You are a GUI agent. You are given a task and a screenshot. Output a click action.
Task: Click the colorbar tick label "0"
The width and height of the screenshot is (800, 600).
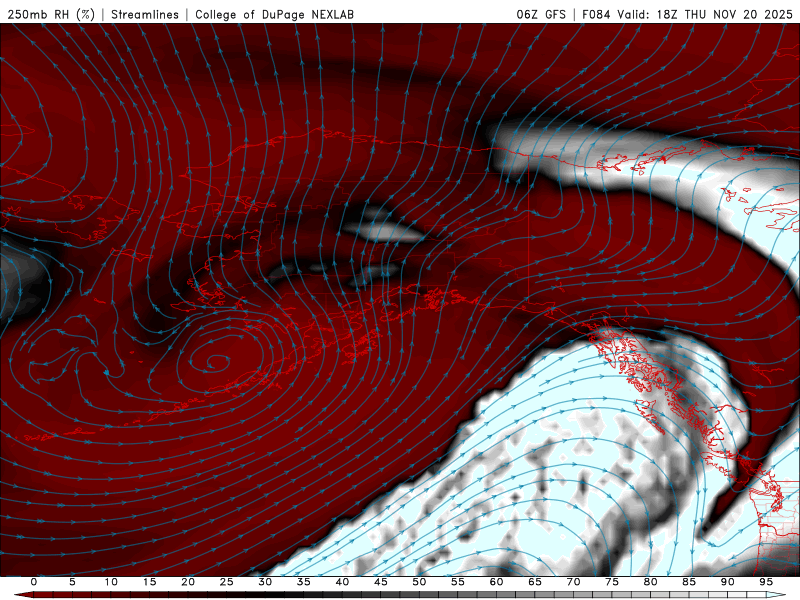pyautogui.click(x=34, y=582)
